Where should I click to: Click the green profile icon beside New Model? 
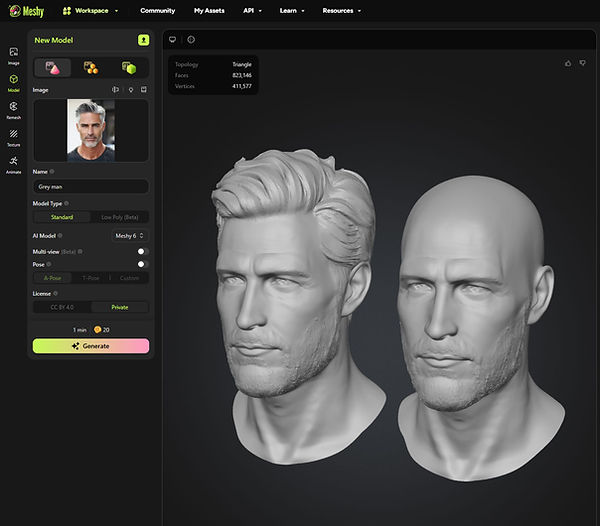(x=143, y=40)
